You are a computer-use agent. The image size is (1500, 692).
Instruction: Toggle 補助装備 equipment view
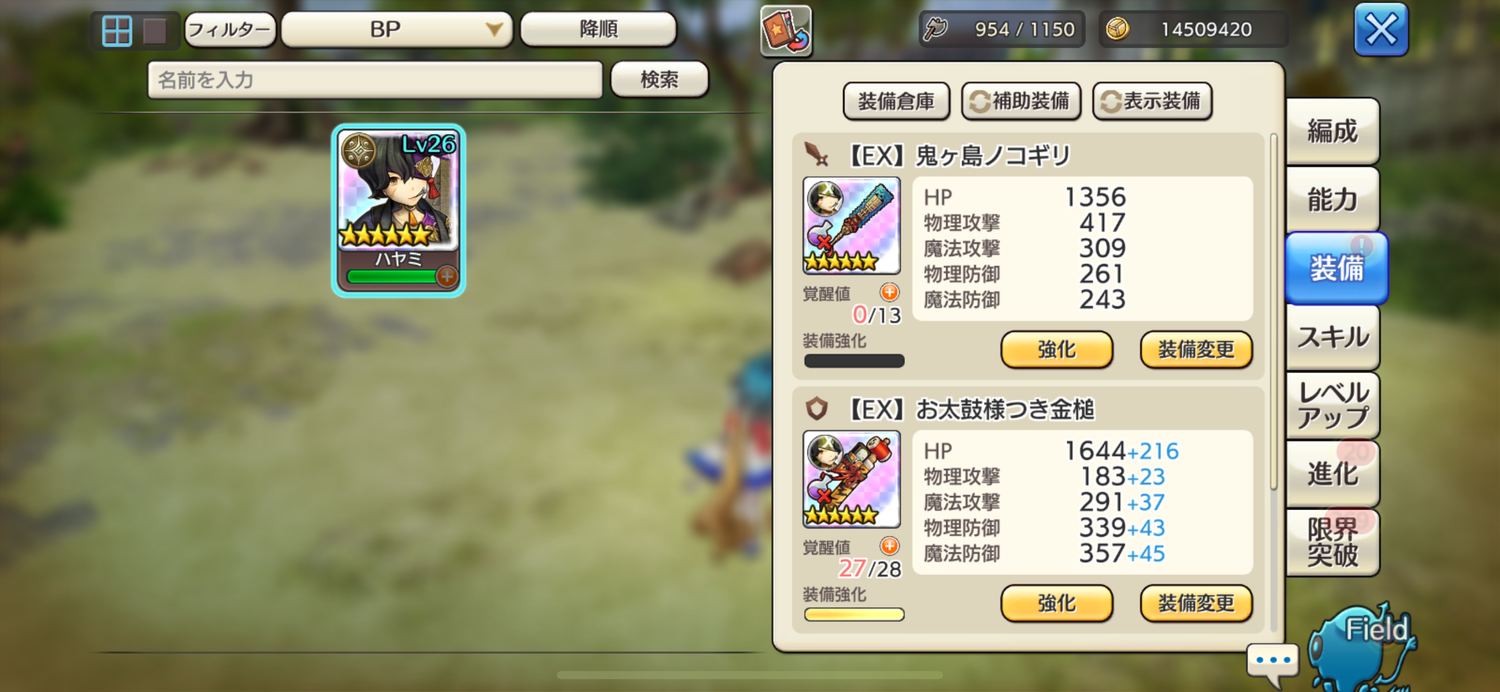pos(1021,101)
